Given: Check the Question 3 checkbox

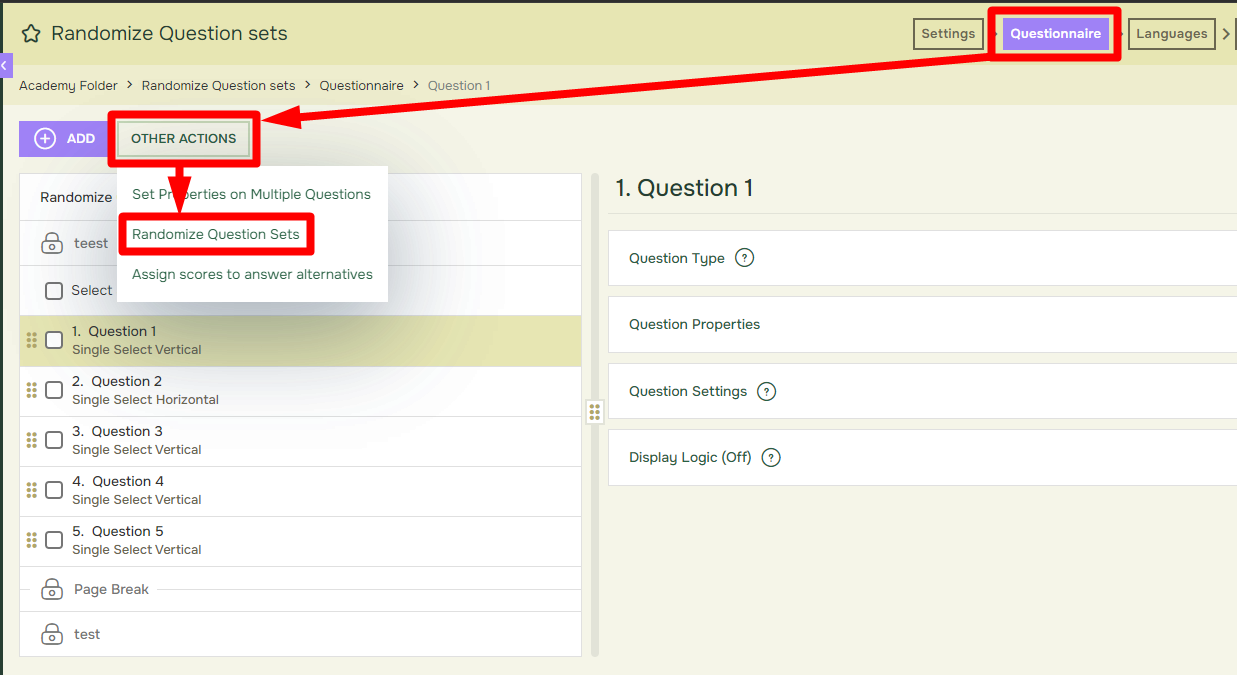Looking at the screenshot, I should tap(54, 440).
